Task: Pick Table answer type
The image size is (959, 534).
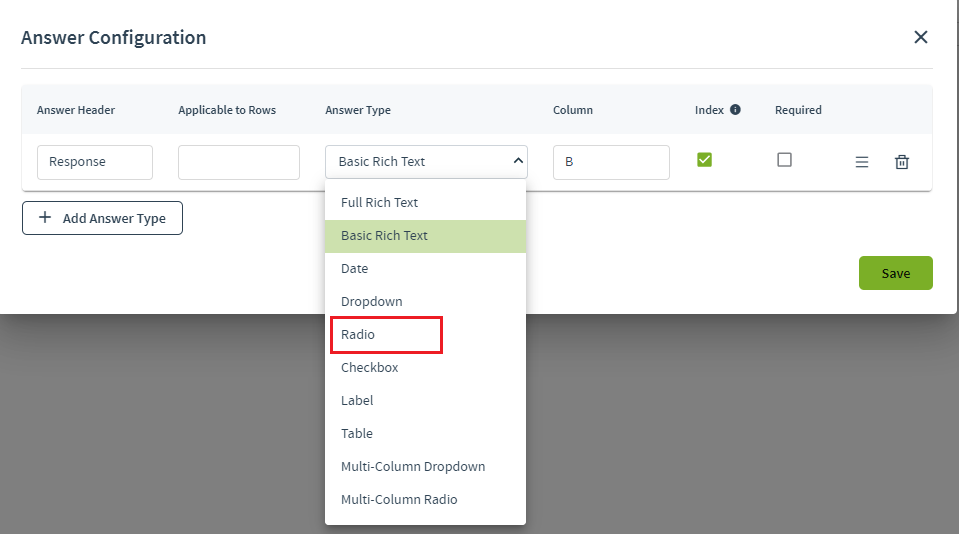Action: tap(425, 434)
